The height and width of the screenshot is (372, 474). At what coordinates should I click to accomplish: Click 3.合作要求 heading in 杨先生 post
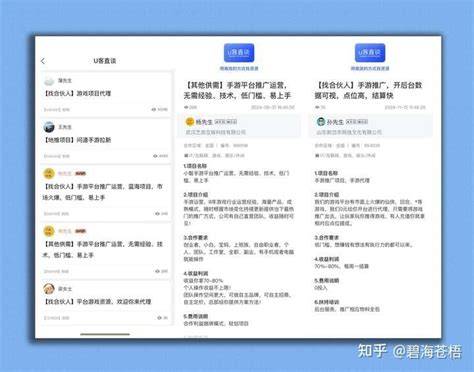click(196, 238)
